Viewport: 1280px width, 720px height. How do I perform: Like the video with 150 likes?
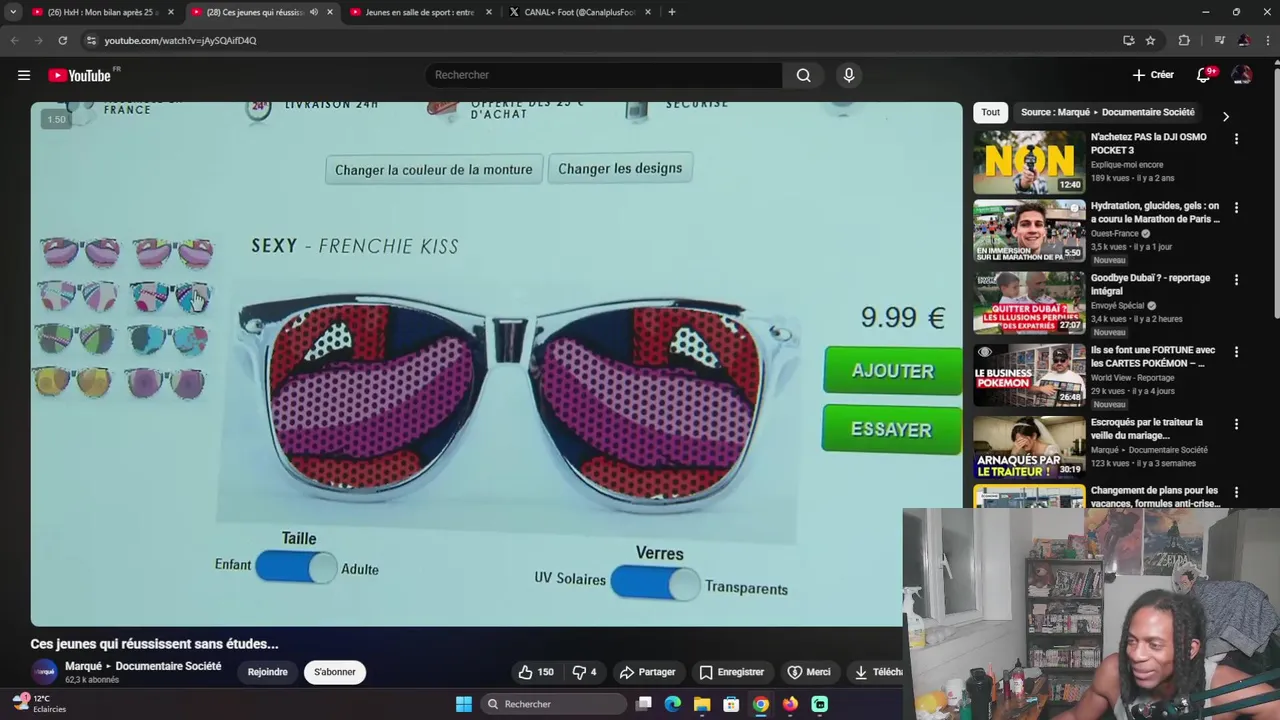(536, 672)
